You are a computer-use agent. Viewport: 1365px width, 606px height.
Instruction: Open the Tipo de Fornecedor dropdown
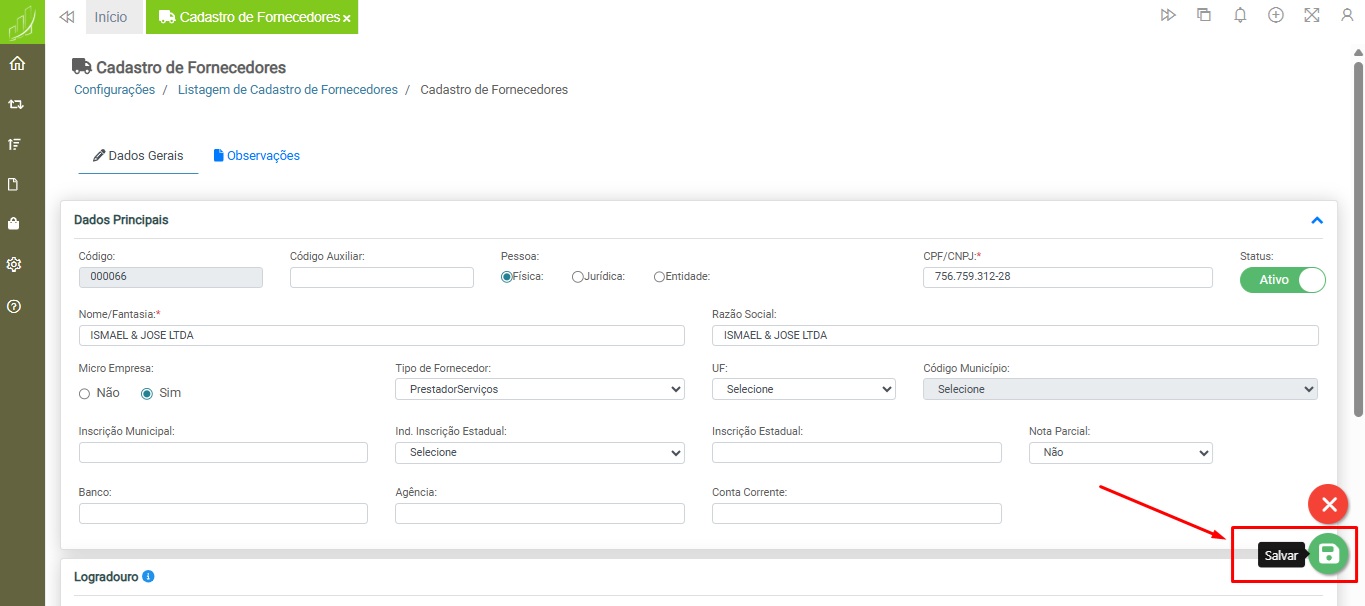pos(540,389)
